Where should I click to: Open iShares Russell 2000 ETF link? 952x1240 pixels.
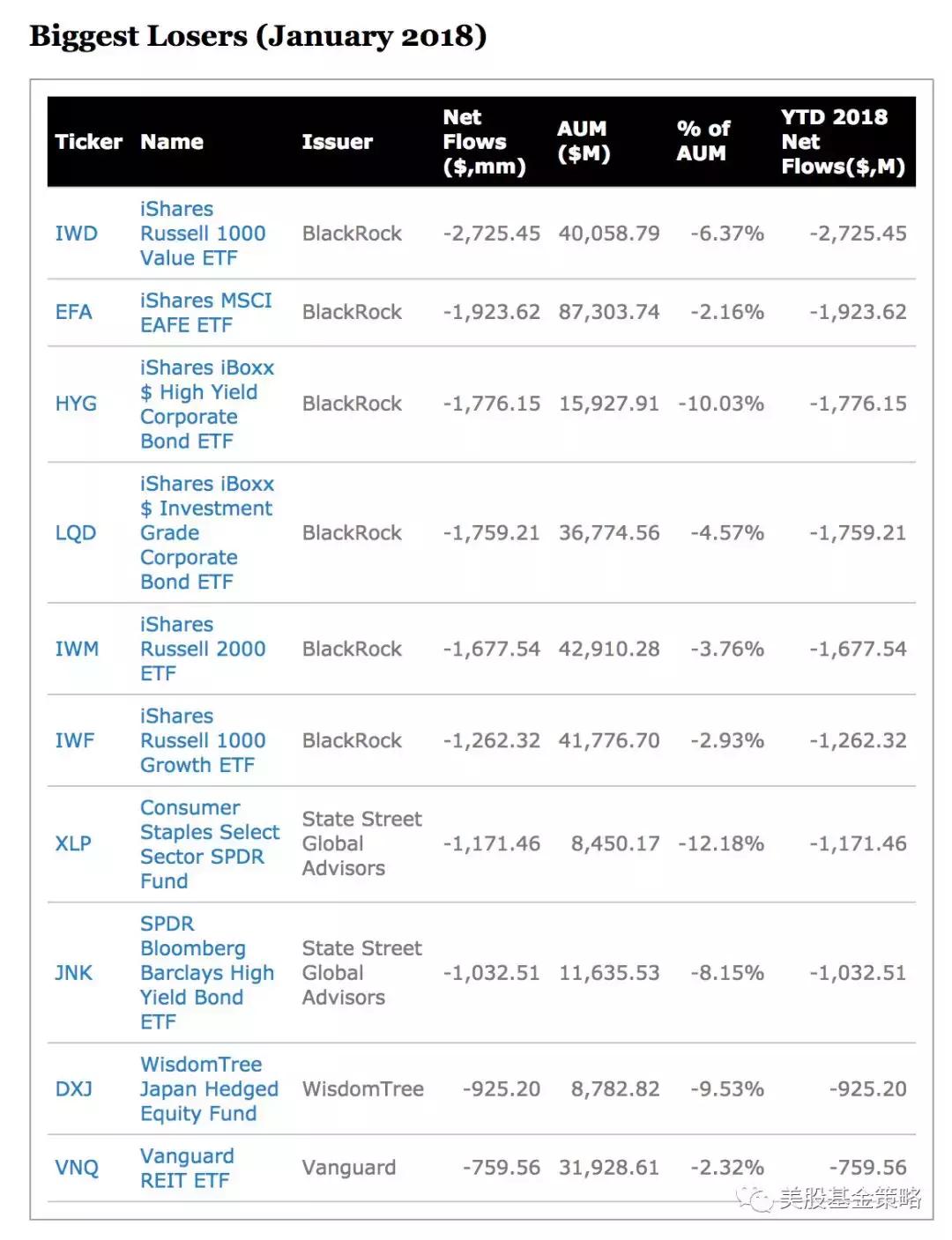pyautogui.click(x=202, y=650)
